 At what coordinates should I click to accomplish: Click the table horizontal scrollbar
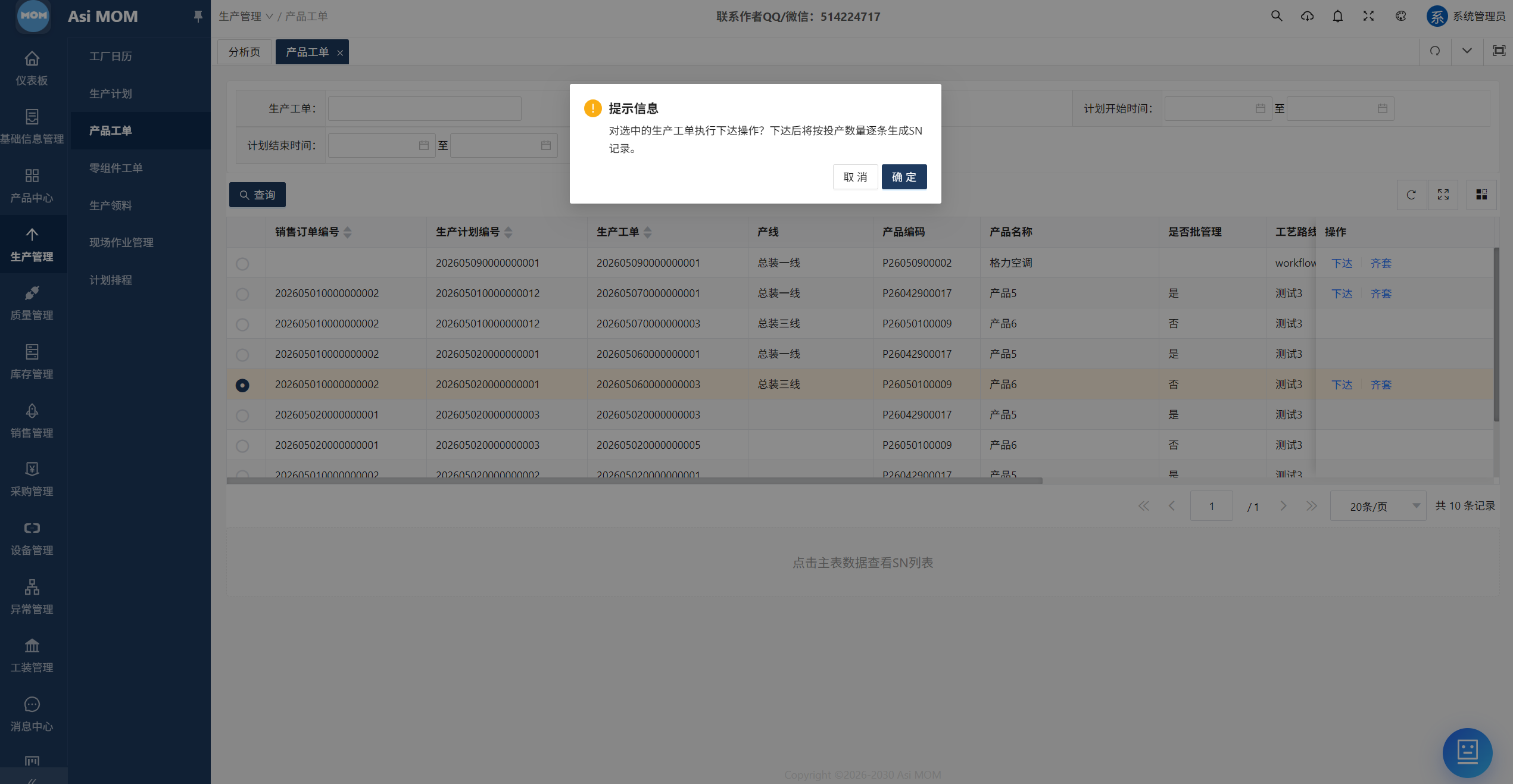click(x=634, y=481)
